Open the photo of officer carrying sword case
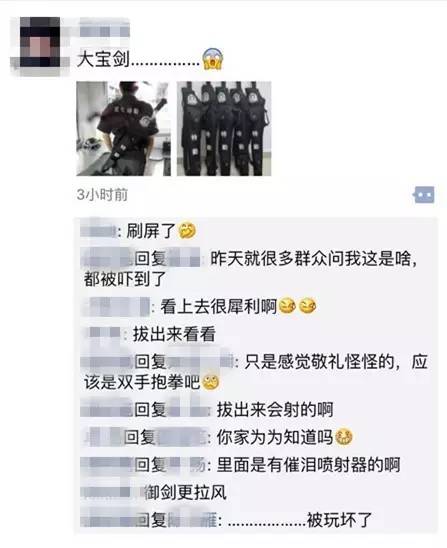 click(123, 128)
